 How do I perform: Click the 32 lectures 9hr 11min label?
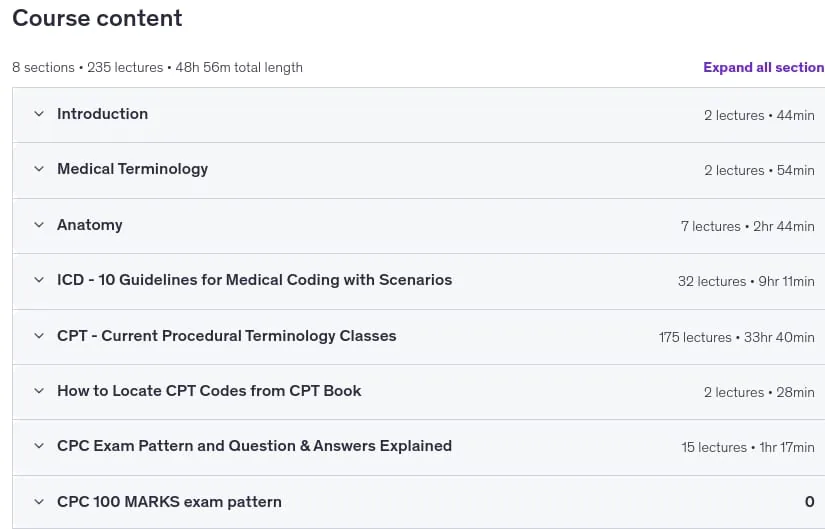pyautogui.click(x=746, y=282)
